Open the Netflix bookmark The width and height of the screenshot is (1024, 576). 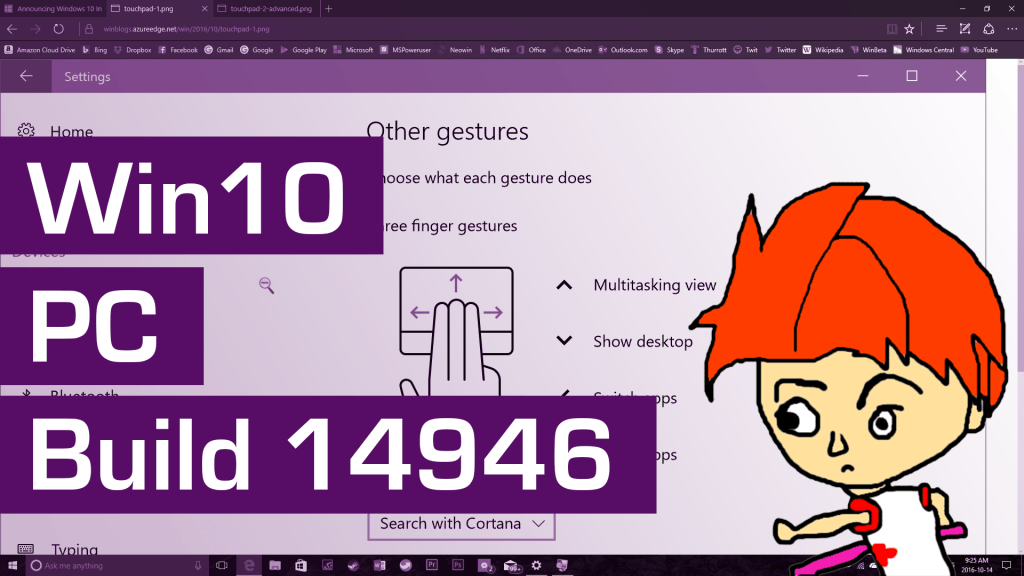click(x=494, y=50)
